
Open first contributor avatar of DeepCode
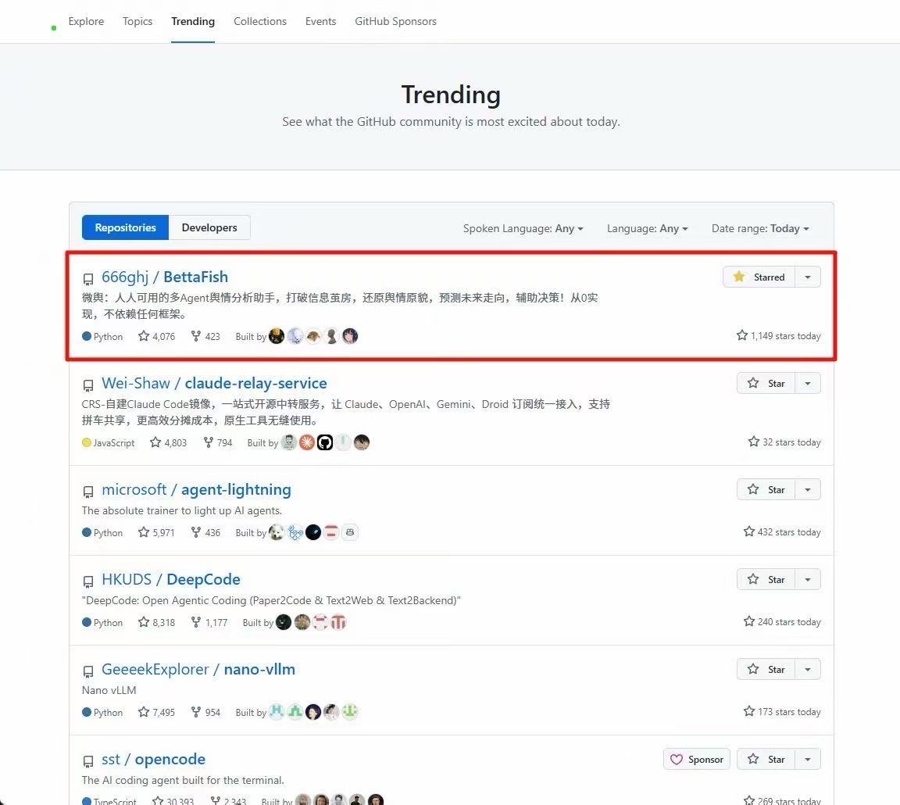(284, 622)
